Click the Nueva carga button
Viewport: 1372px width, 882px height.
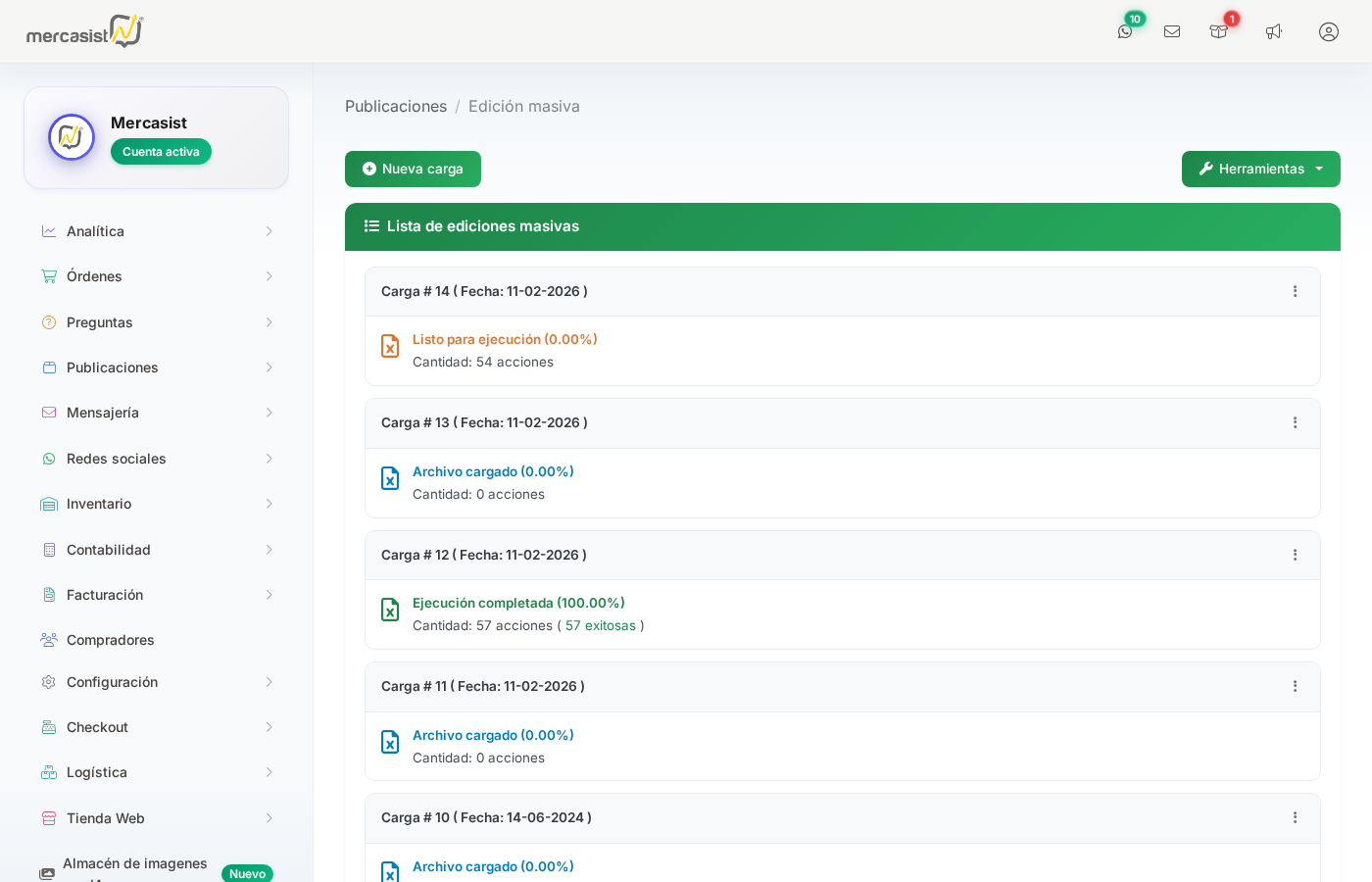(x=413, y=169)
